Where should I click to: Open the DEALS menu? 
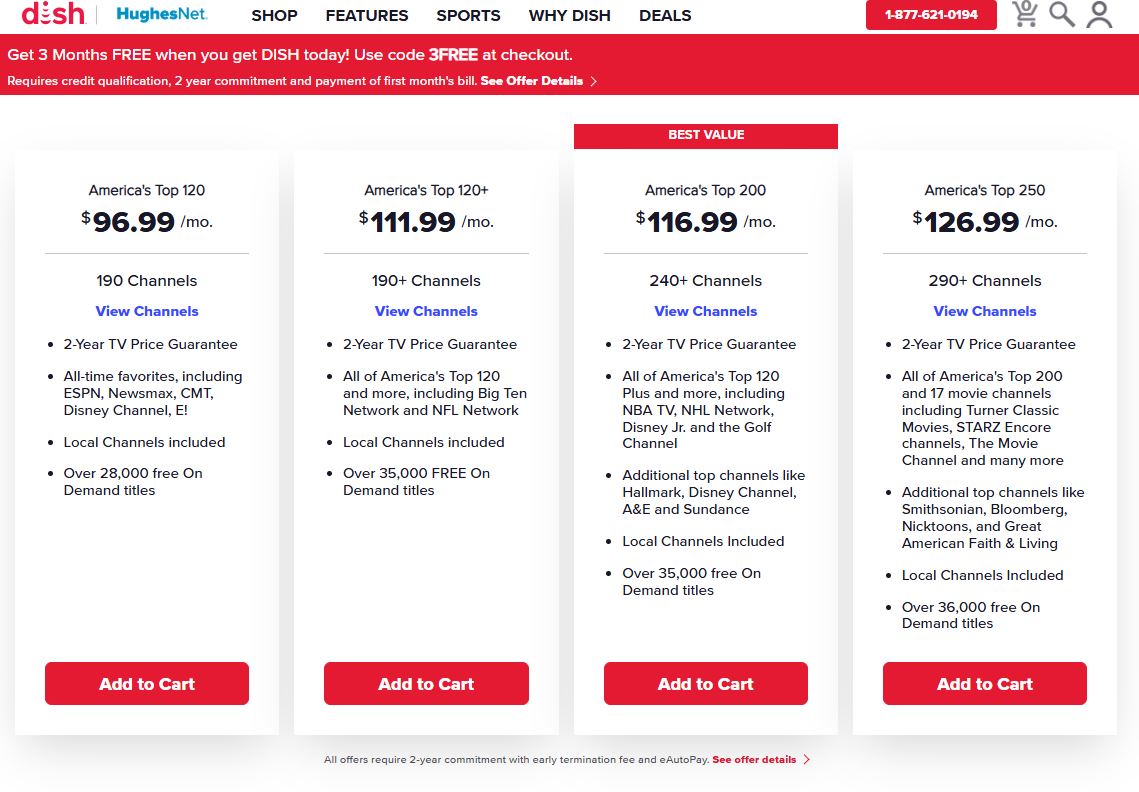[x=665, y=16]
